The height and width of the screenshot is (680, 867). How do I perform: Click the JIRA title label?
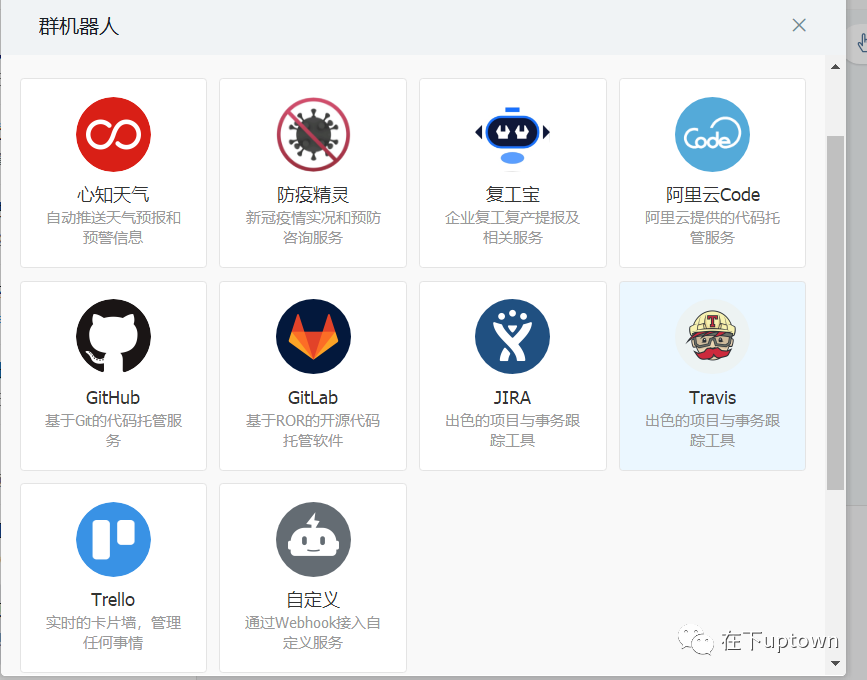tap(513, 397)
